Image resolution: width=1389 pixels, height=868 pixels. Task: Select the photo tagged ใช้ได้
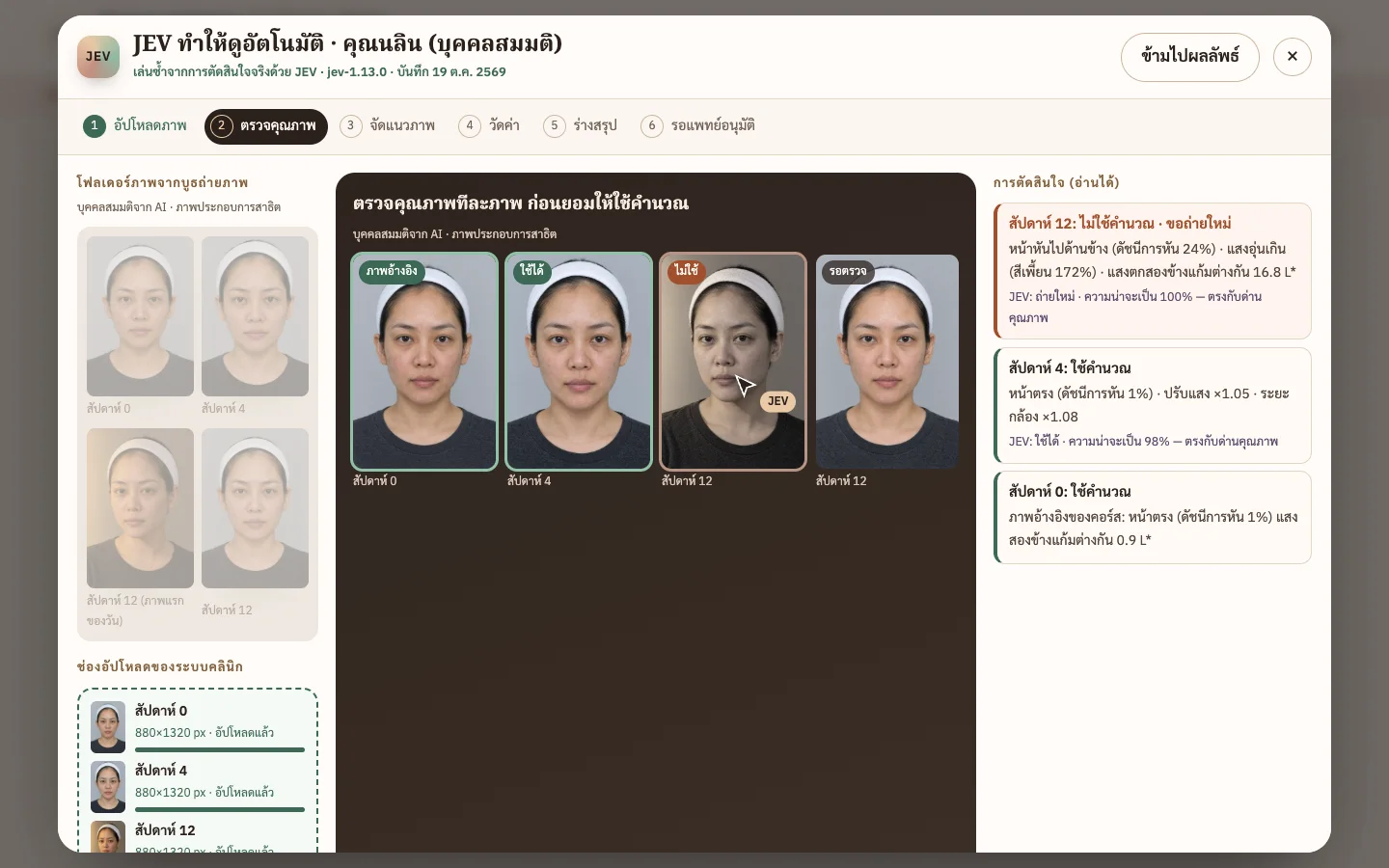pos(579,362)
